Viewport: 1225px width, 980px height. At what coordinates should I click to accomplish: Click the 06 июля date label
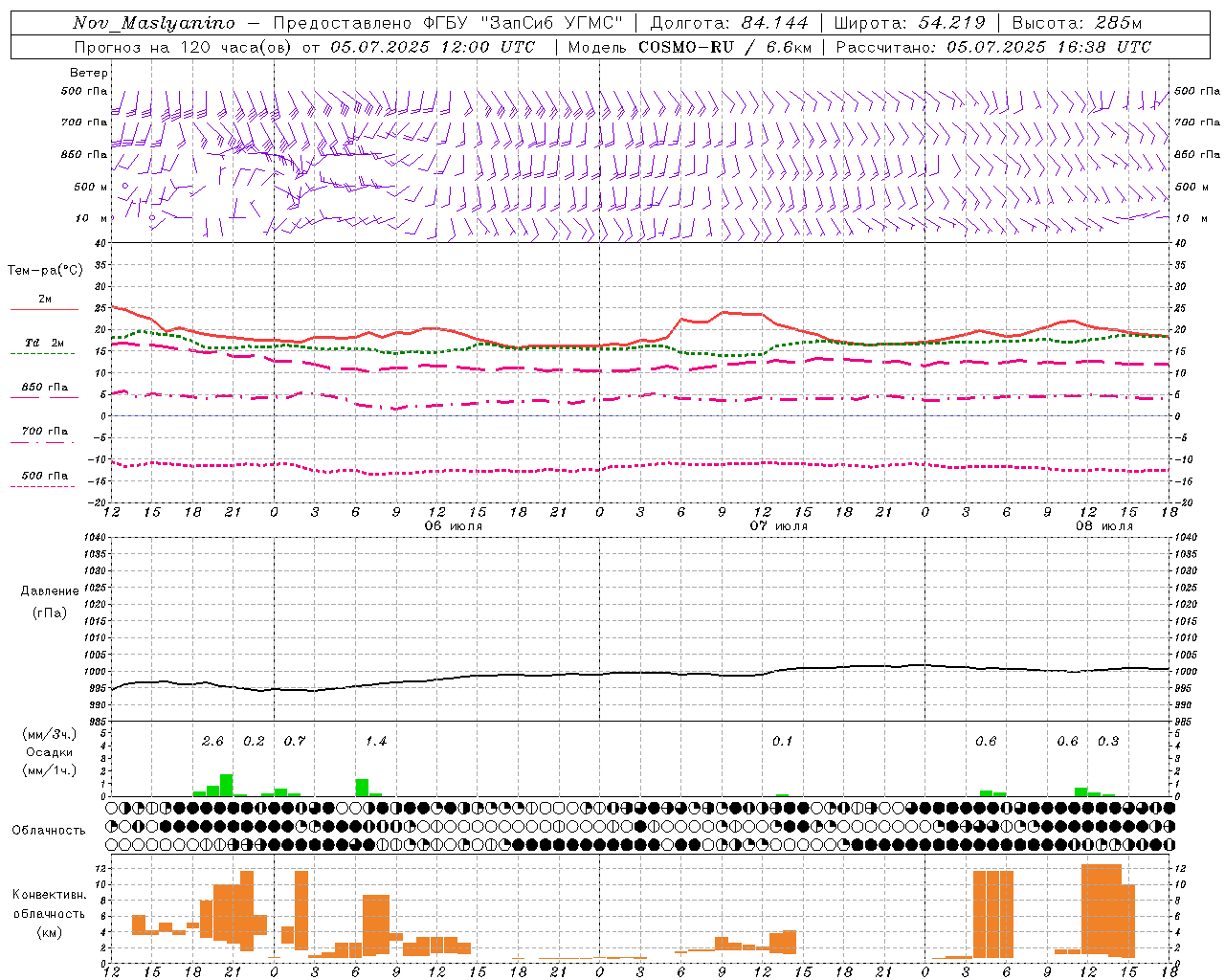(x=454, y=526)
